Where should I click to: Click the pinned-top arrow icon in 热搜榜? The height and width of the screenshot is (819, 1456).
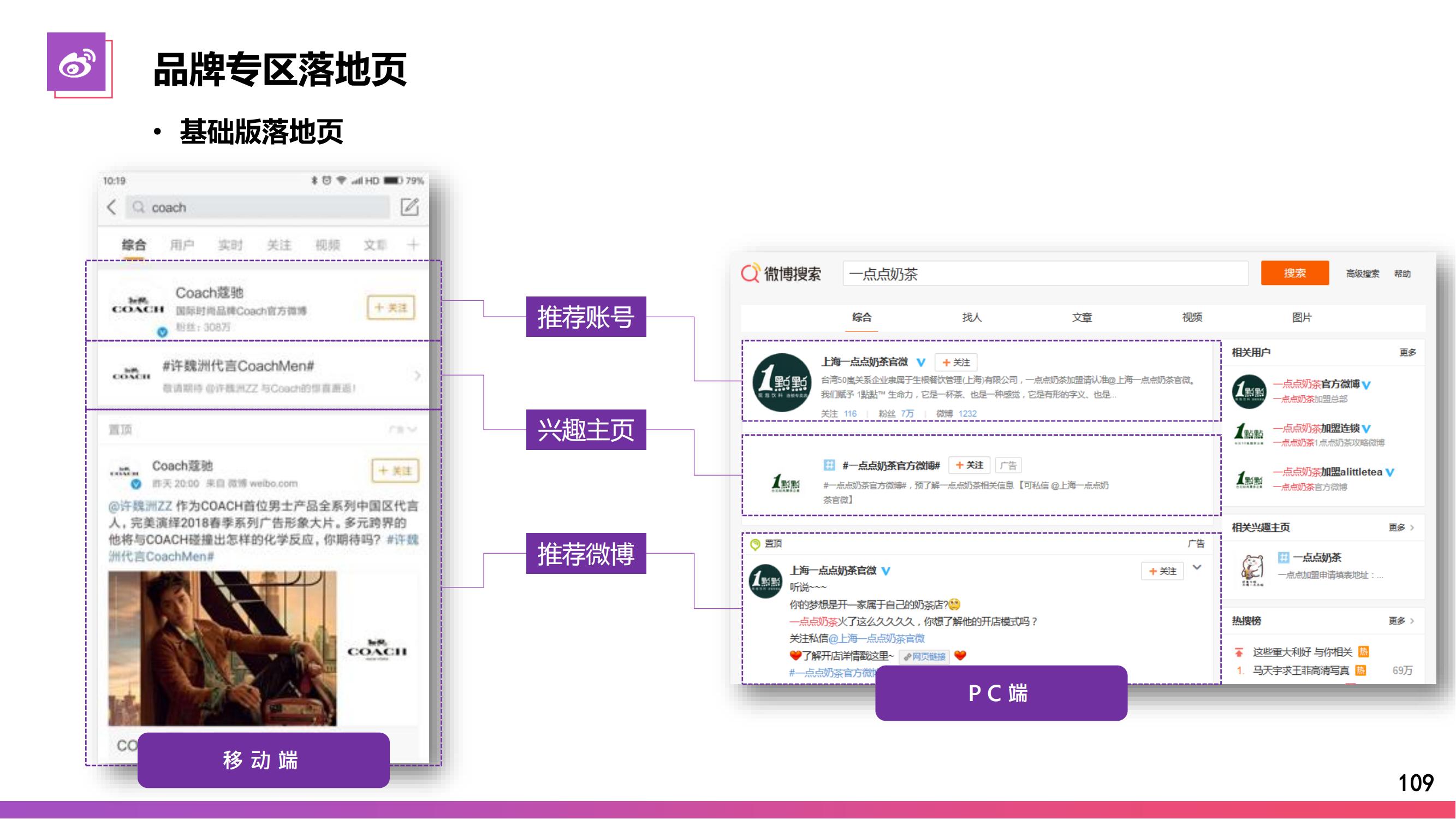point(1239,652)
